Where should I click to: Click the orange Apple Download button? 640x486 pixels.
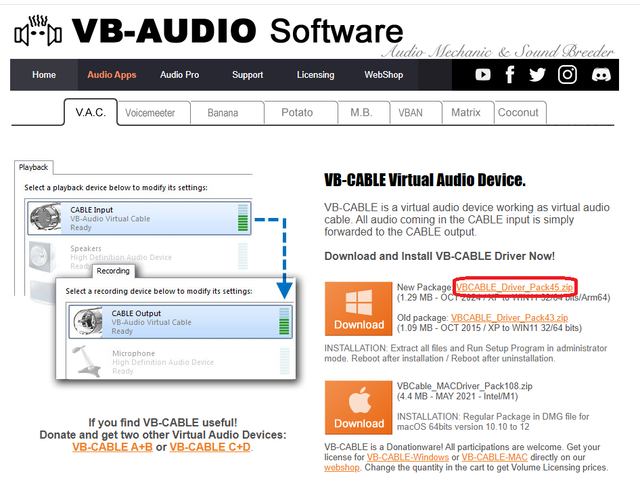(359, 408)
